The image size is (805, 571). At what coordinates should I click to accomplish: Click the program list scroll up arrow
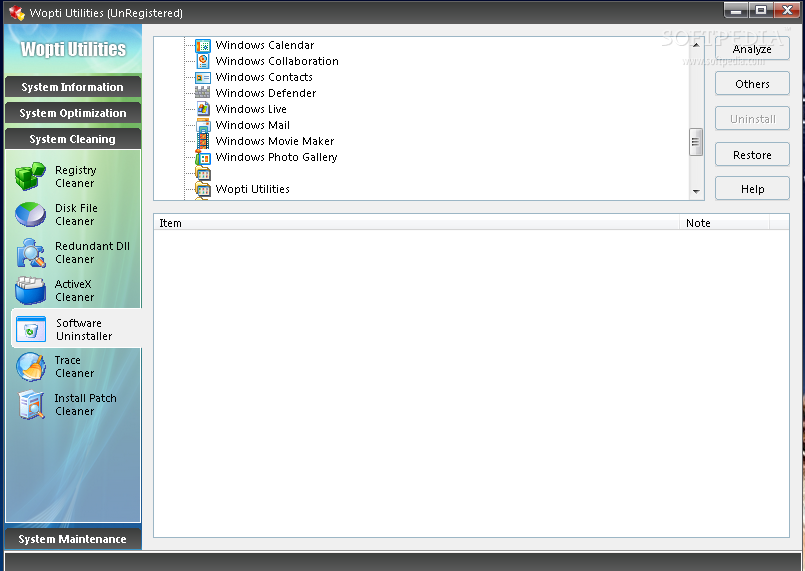pos(696,45)
